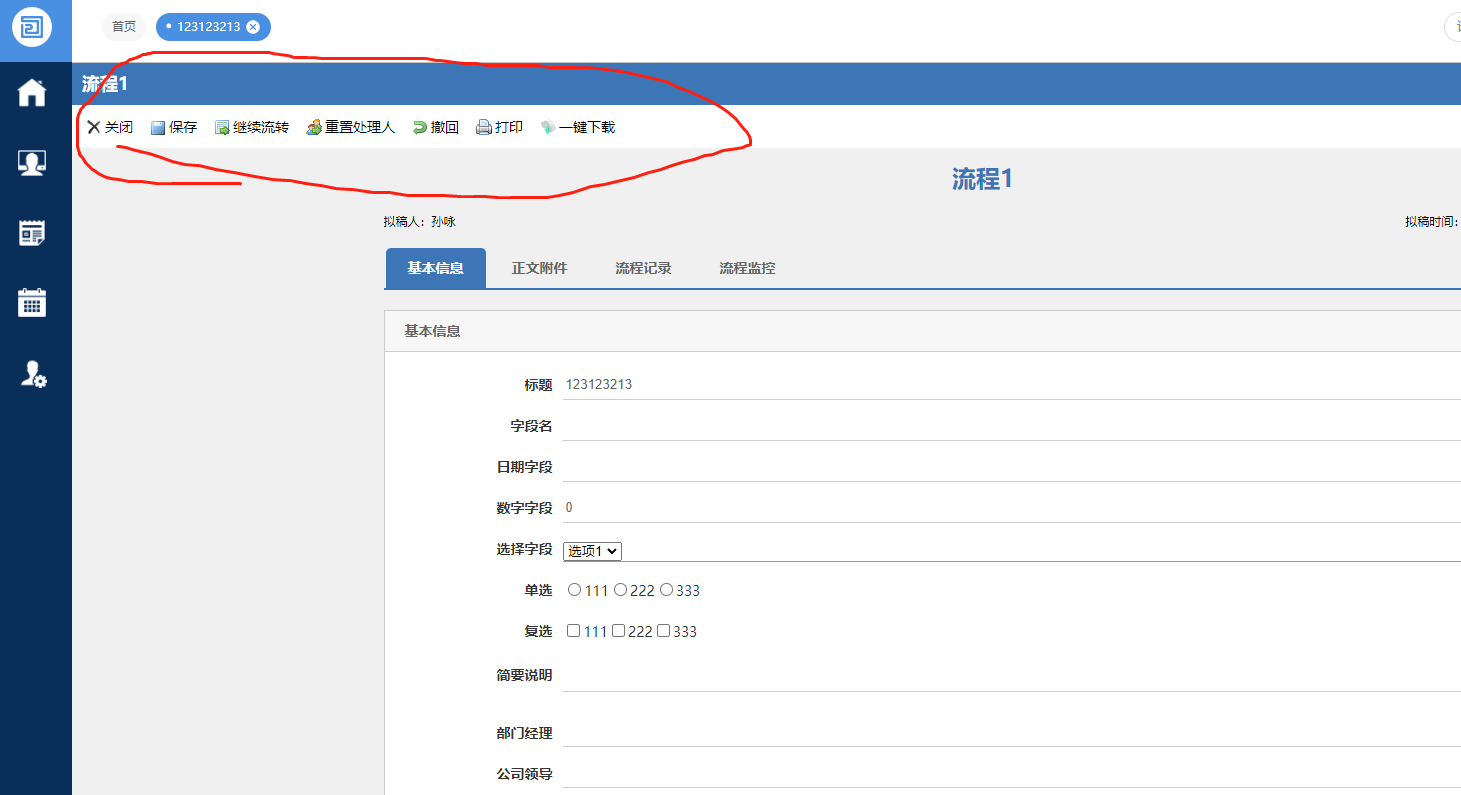Reset the handler with 重置处理人
Image resolution: width=1461 pixels, height=795 pixels.
coord(351,127)
